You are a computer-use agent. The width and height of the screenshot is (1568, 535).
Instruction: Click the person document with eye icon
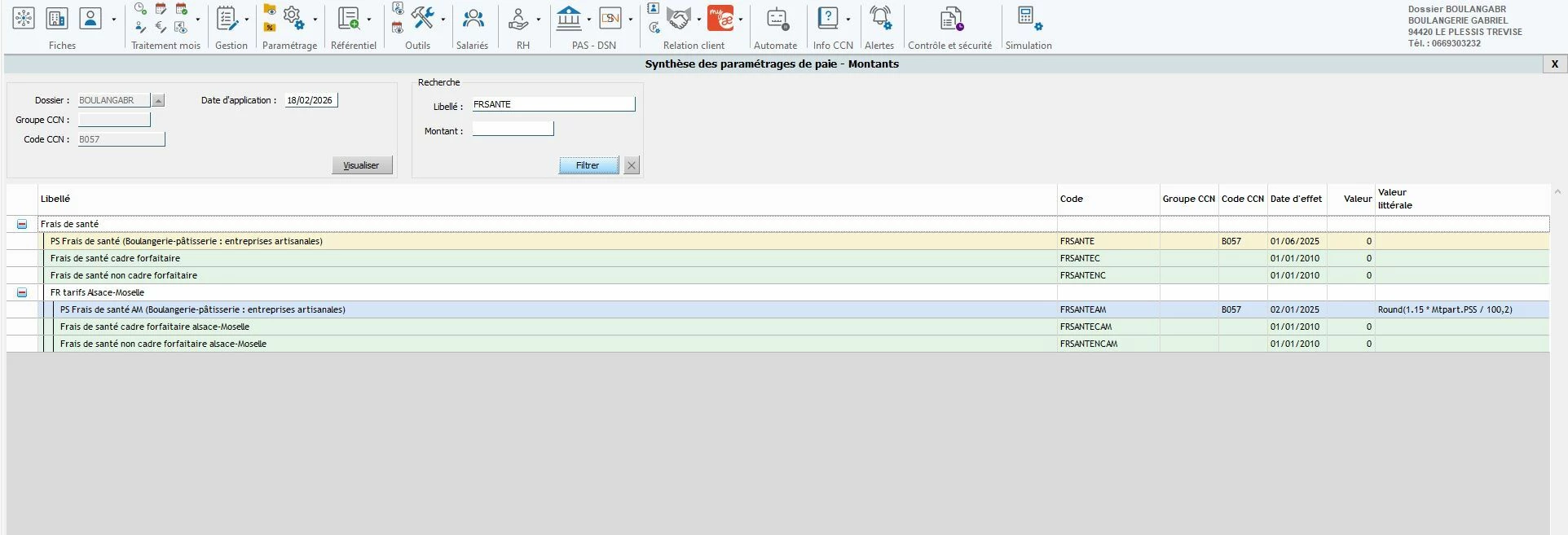click(x=398, y=9)
